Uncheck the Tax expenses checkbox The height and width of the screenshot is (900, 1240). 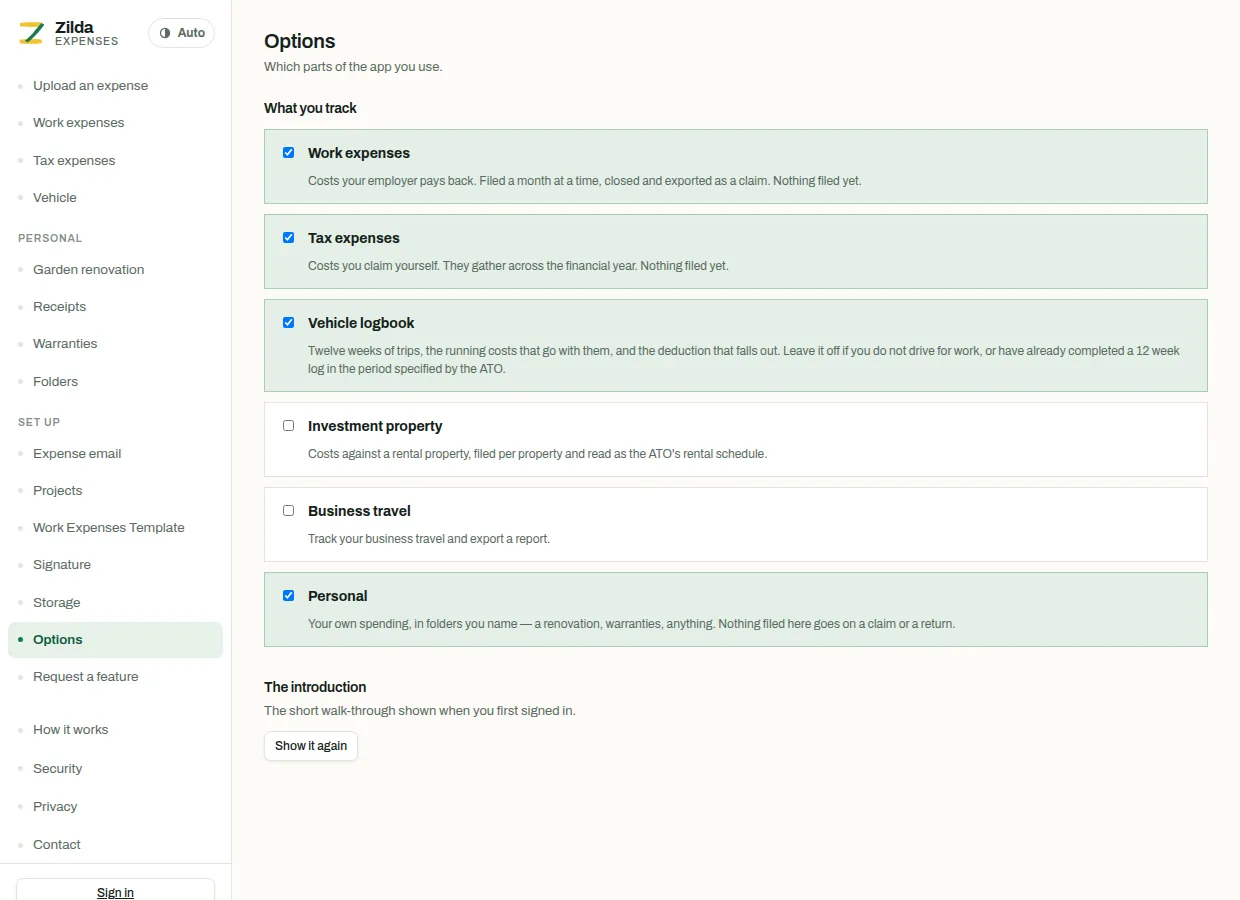(x=288, y=238)
